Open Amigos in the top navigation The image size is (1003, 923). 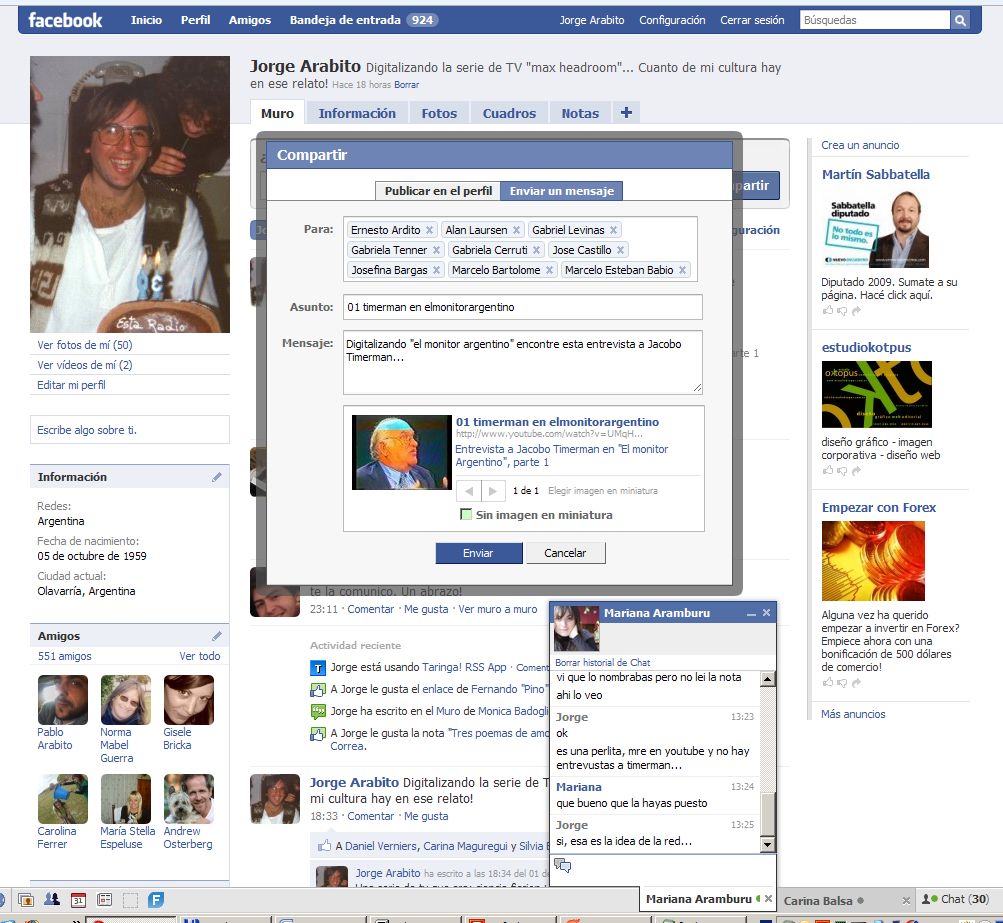(249, 20)
